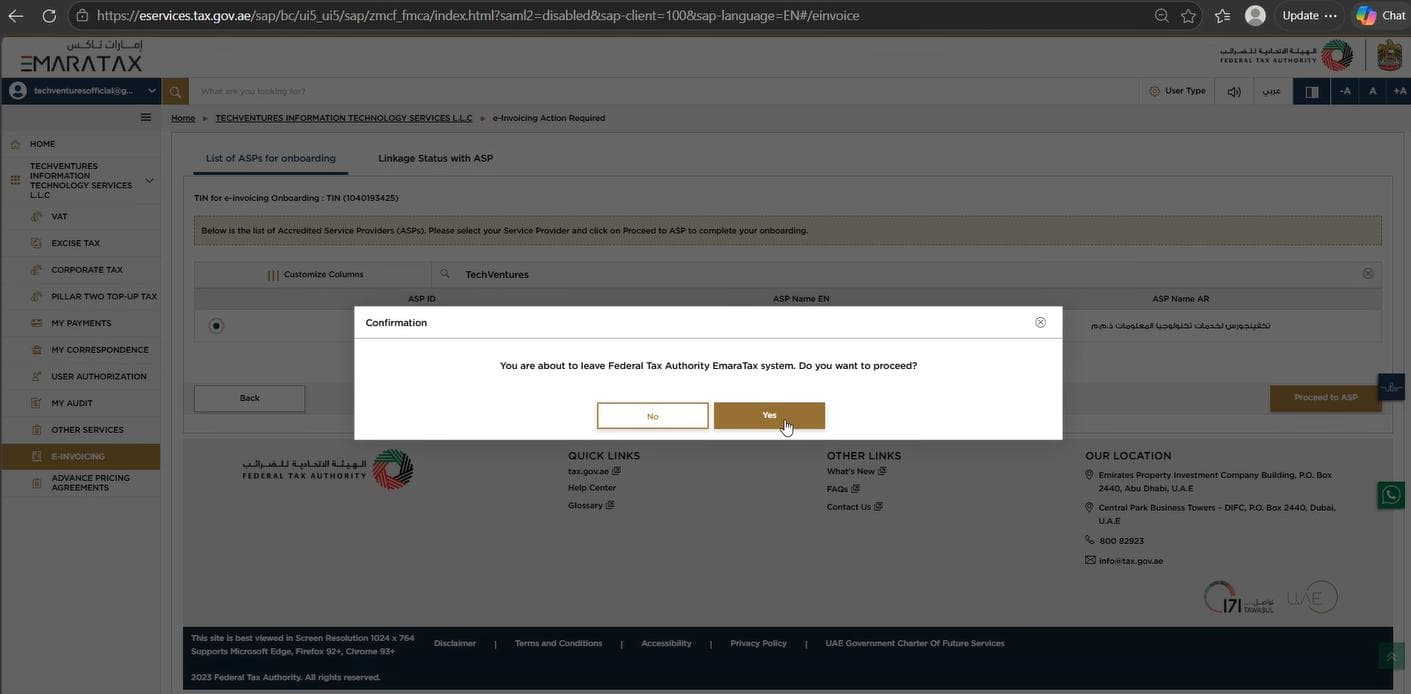Close the Confirmation dialog with its X icon
Screen dimensions: 1411x694
[1040, 322]
